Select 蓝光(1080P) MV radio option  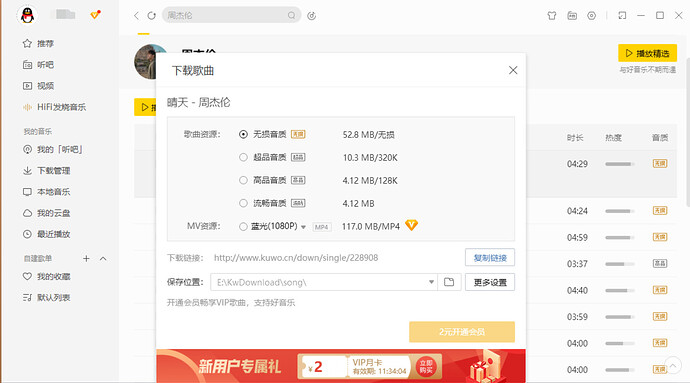[x=243, y=226]
